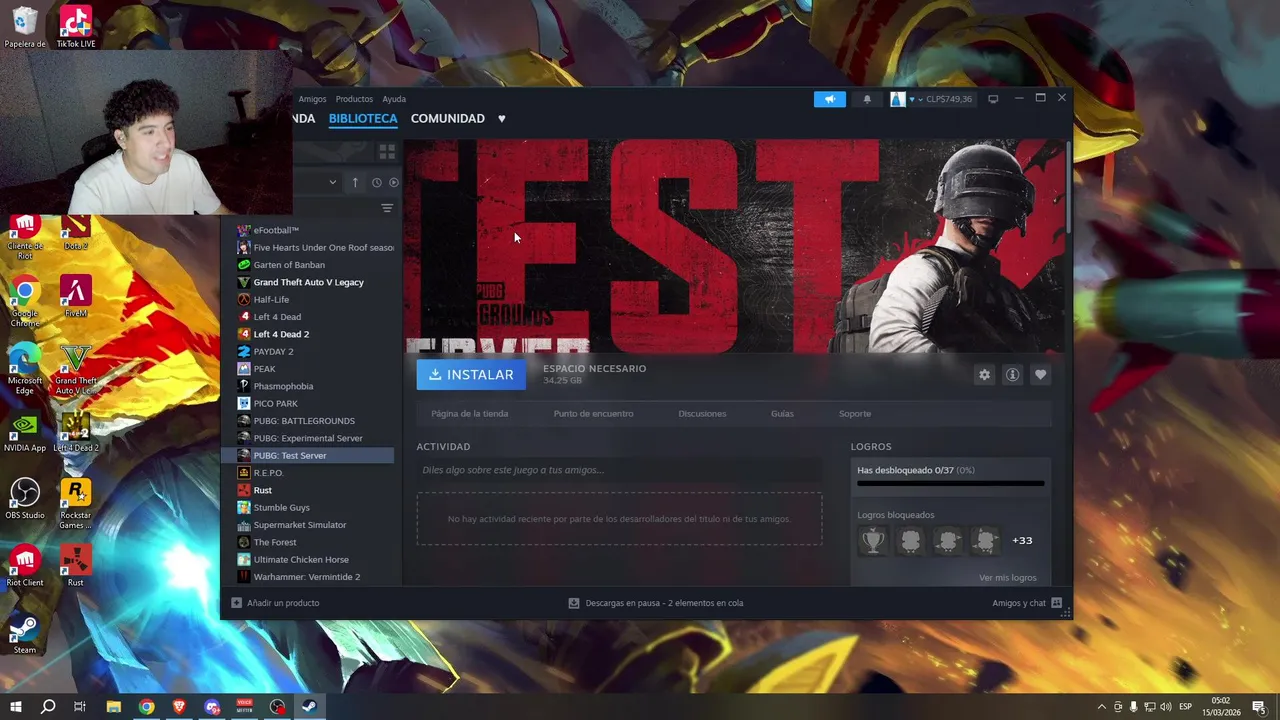Image resolution: width=1280 pixels, height=720 pixels.
Task: Open advanced library filter icon
Action: (387, 208)
